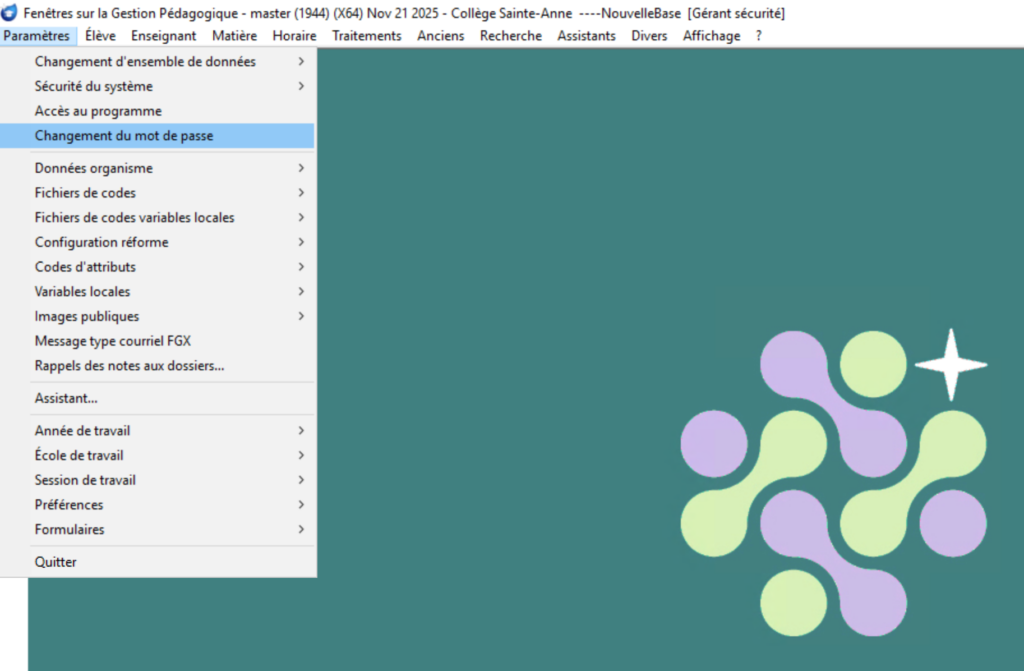The height and width of the screenshot is (671, 1024).
Task: Expand the Préférences submenu
Action: pyautogui.click(x=69, y=505)
